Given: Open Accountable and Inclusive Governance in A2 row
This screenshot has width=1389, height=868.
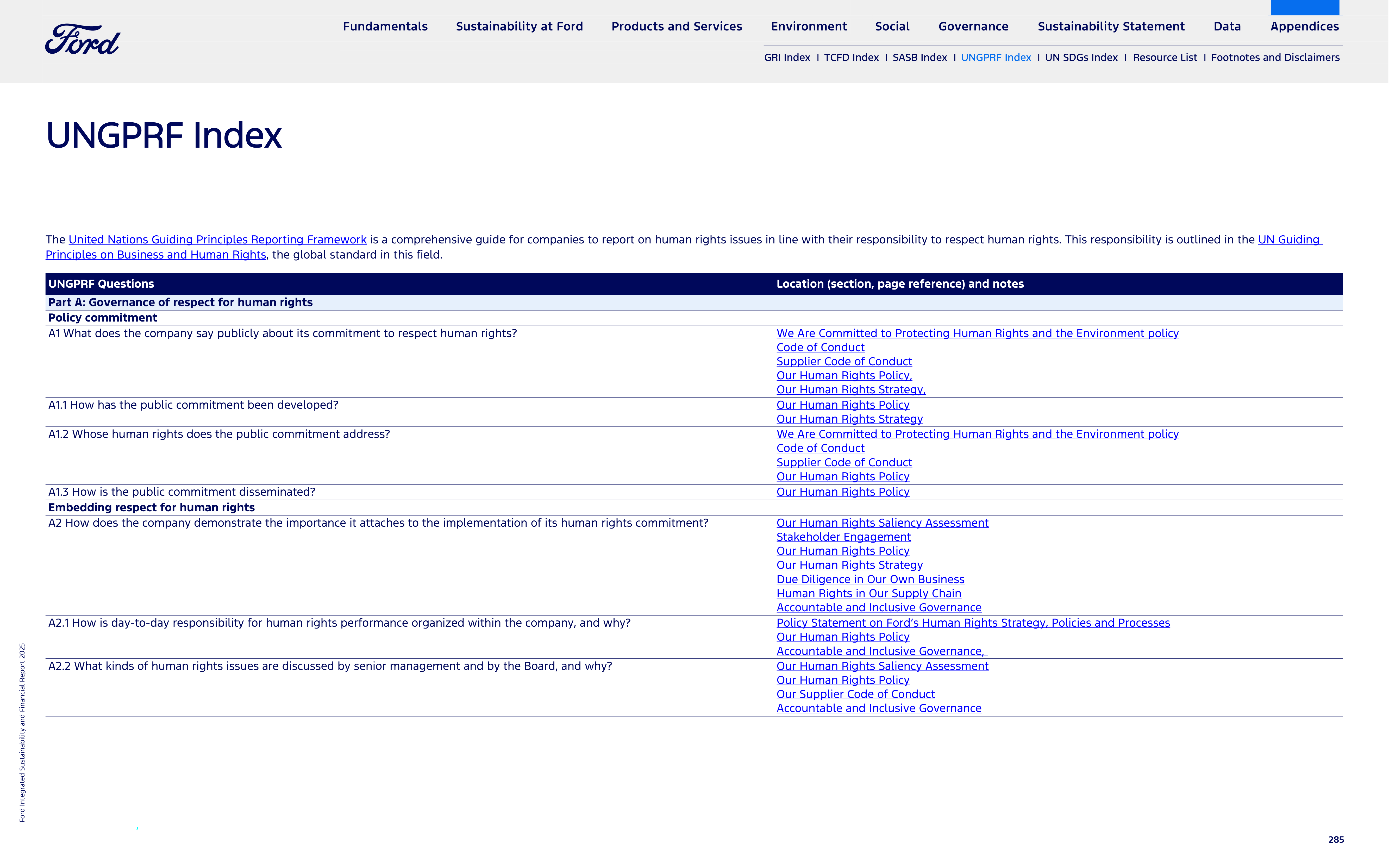Looking at the screenshot, I should (x=879, y=608).
